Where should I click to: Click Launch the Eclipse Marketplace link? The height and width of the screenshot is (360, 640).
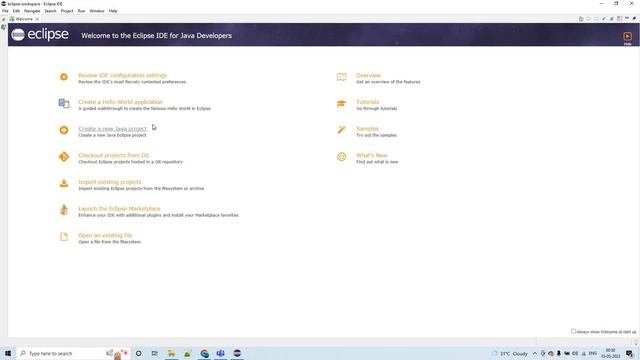[x=119, y=209]
